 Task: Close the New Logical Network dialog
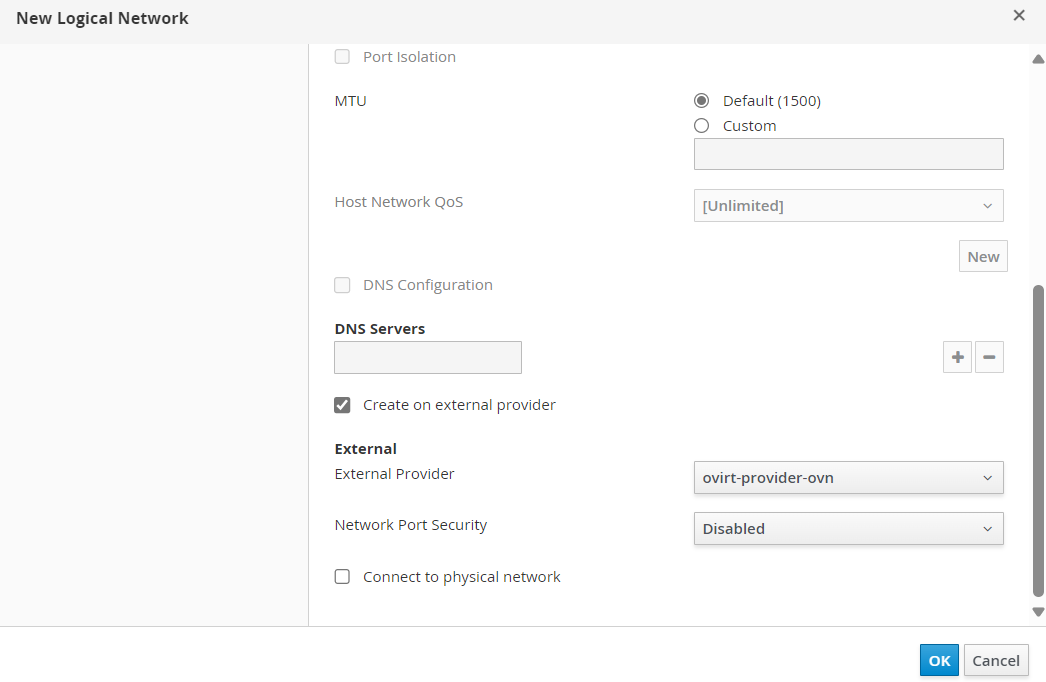coord(1019,15)
